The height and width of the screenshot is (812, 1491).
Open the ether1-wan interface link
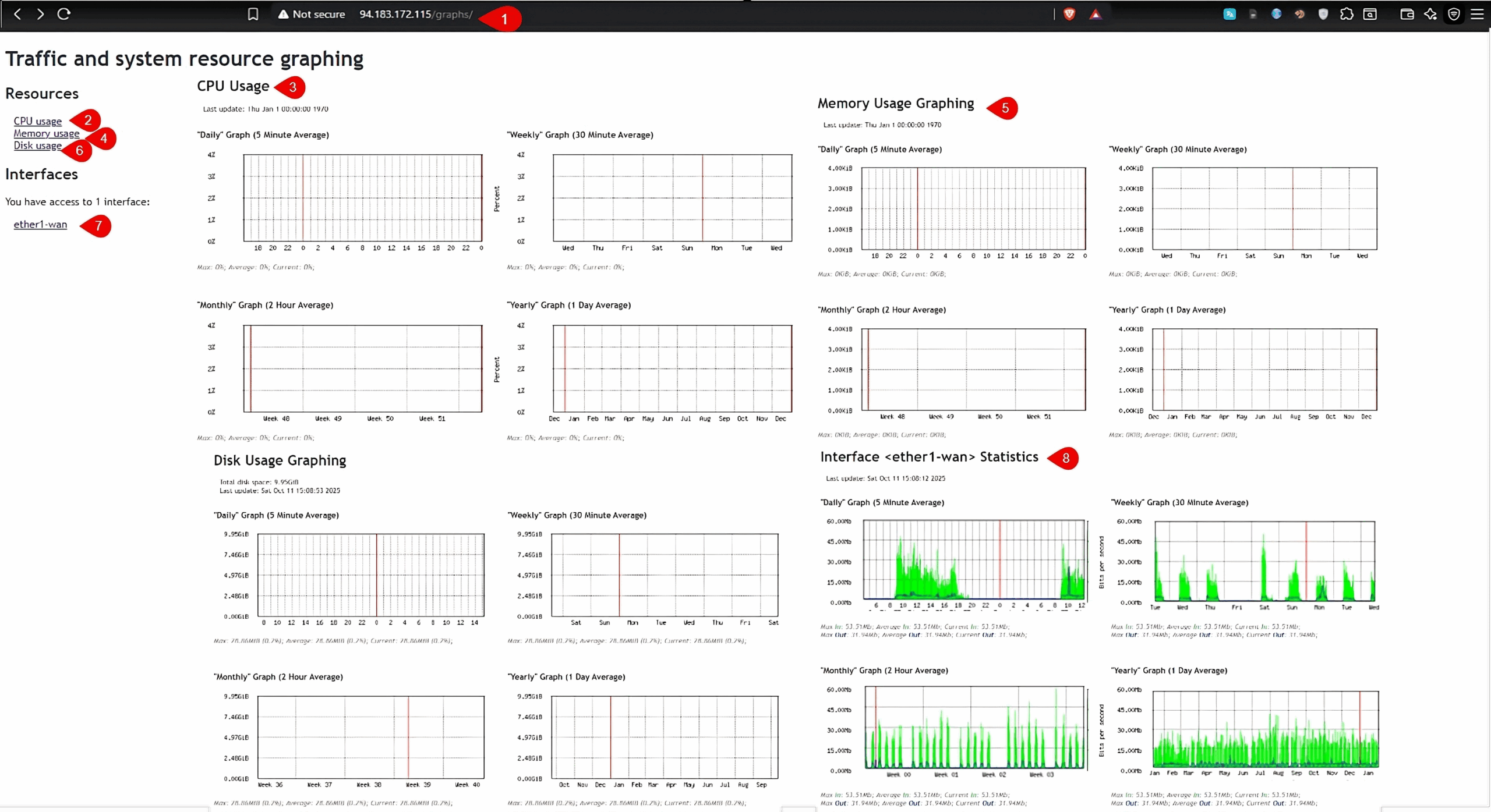(x=40, y=224)
